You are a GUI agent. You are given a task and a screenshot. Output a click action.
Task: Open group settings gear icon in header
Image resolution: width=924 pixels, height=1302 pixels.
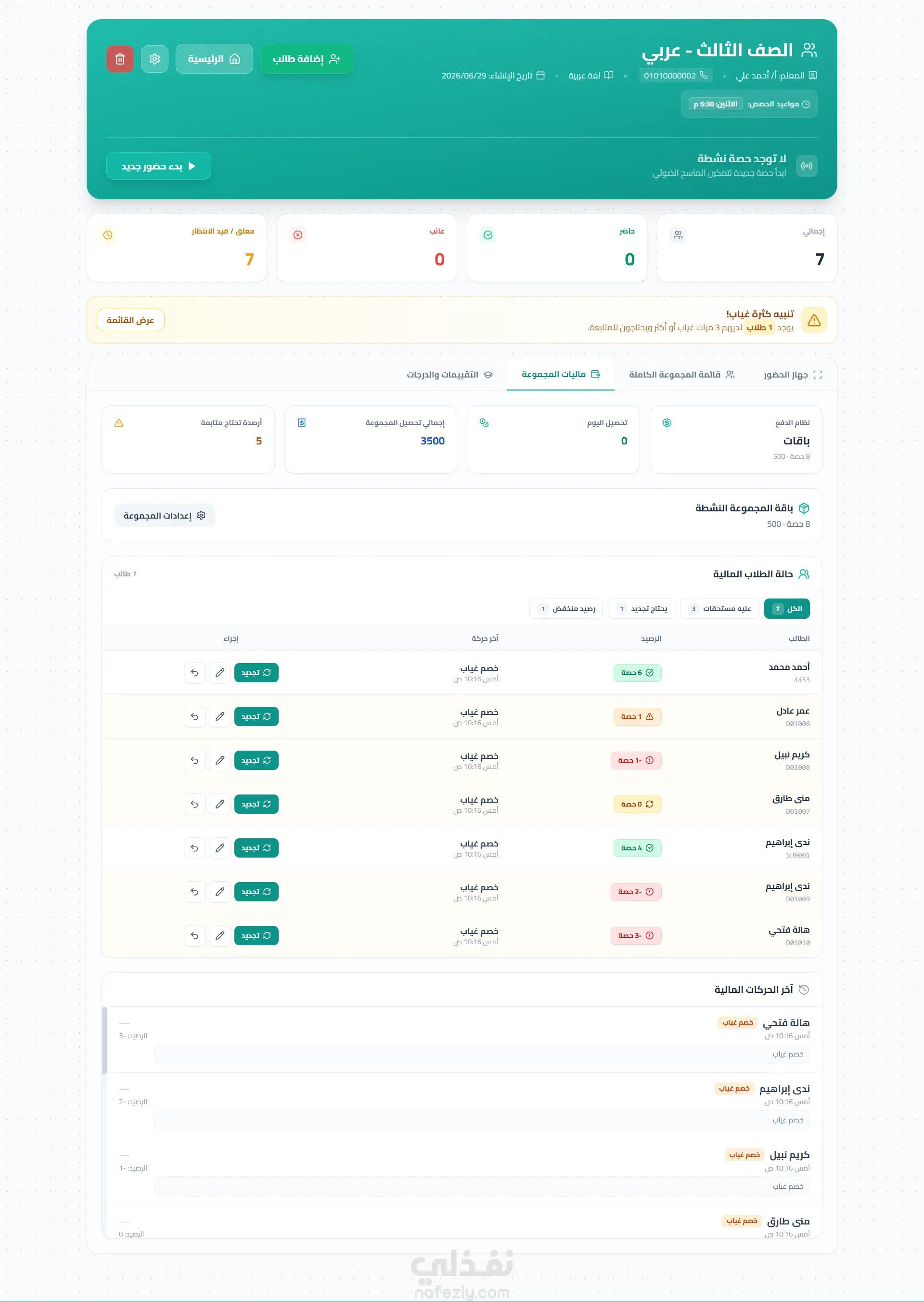click(x=155, y=59)
